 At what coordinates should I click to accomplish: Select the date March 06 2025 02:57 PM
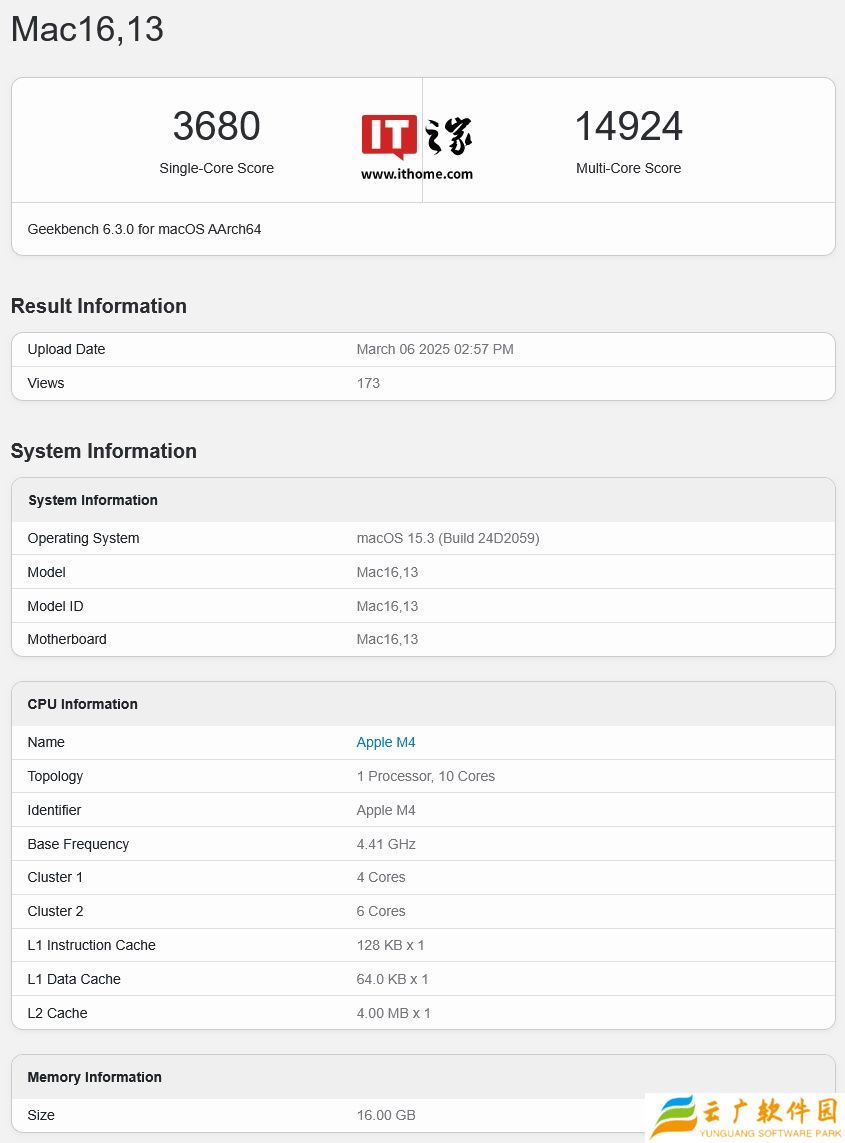click(x=435, y=349)
